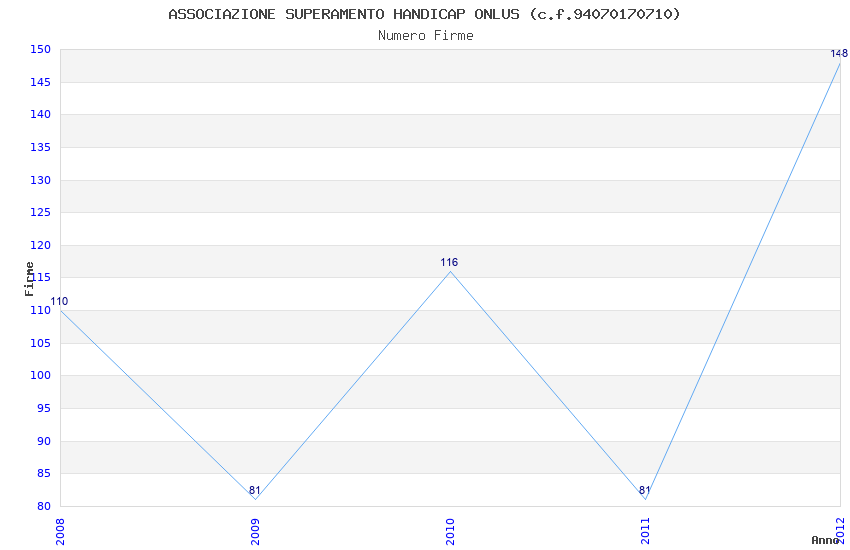Click the 130 y-axis tick label

pos(41,180)
